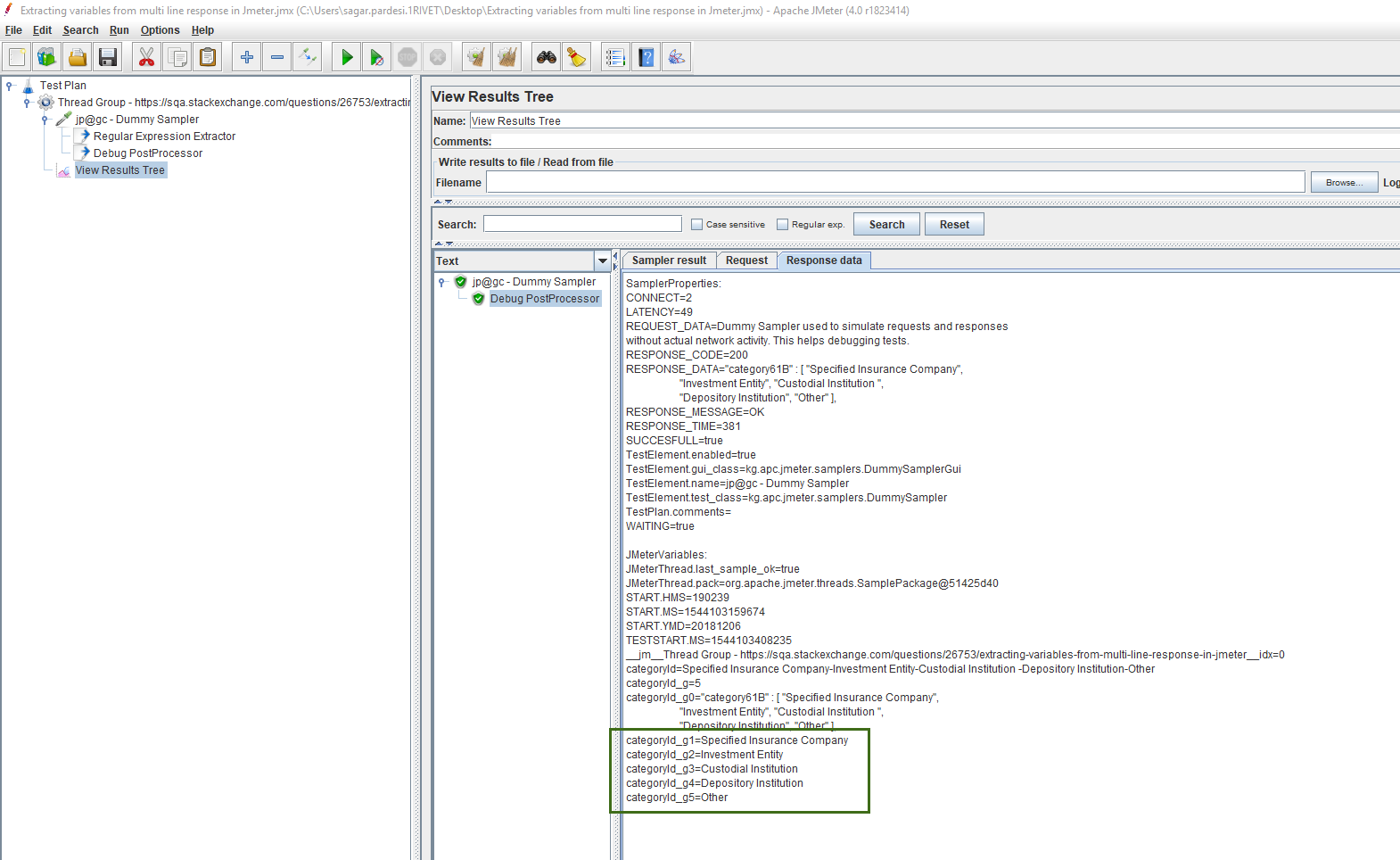Clear results with the single broom icon
The width and height of the screenshot is (1400, 860).
coord(477,57)
